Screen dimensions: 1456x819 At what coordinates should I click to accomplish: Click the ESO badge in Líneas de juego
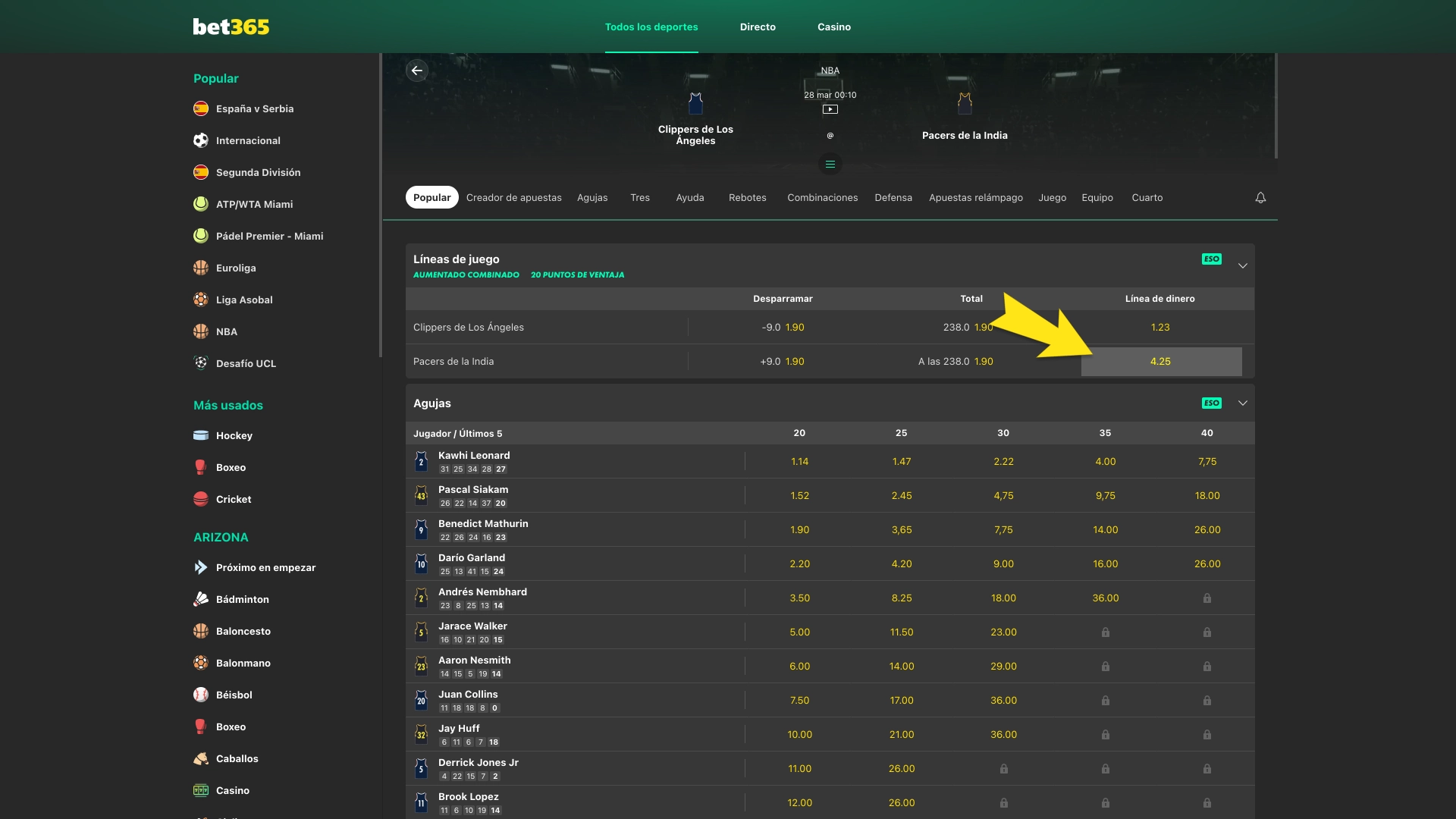(x=1212, y=259)
